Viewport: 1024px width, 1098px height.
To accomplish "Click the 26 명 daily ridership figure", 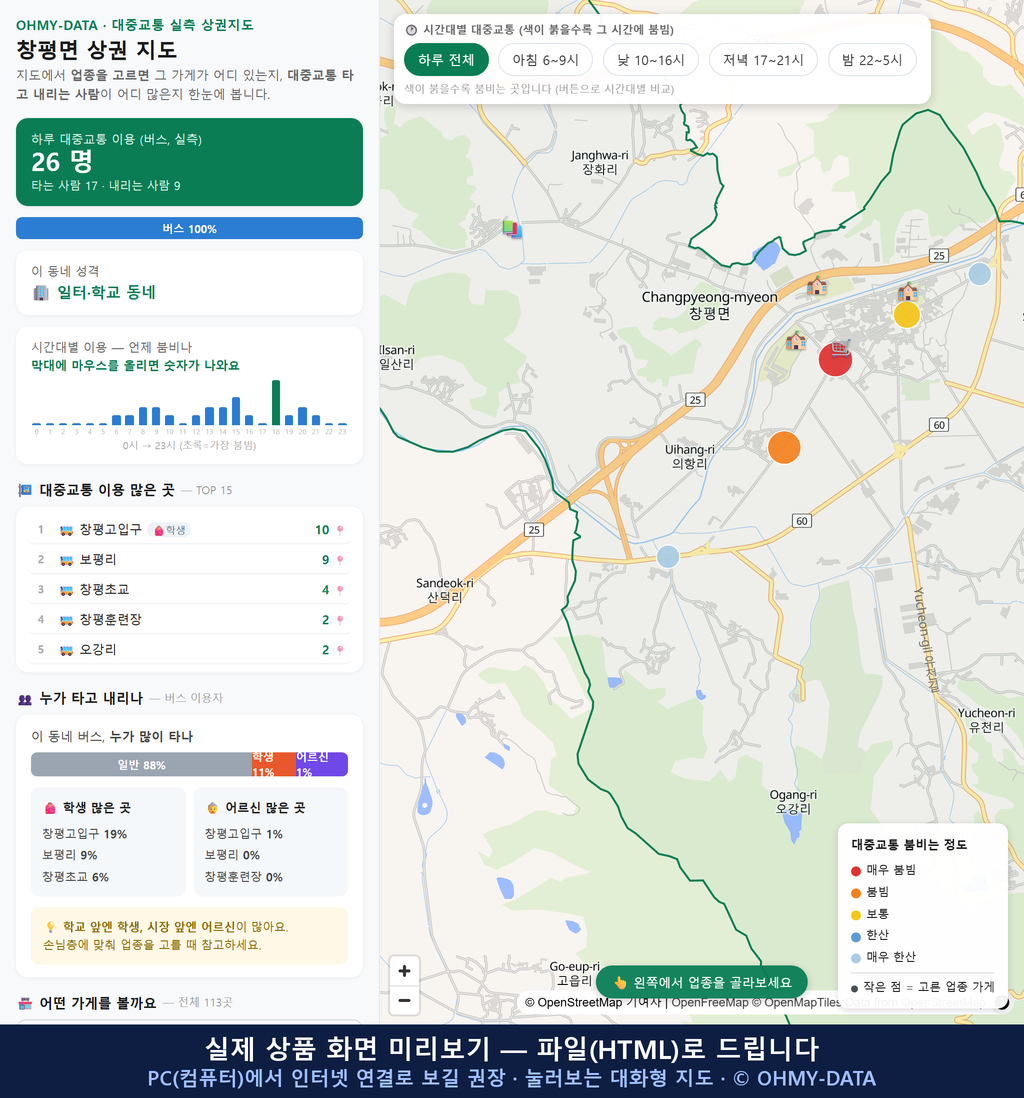I will pyautogui.click(x=62, y=162).
